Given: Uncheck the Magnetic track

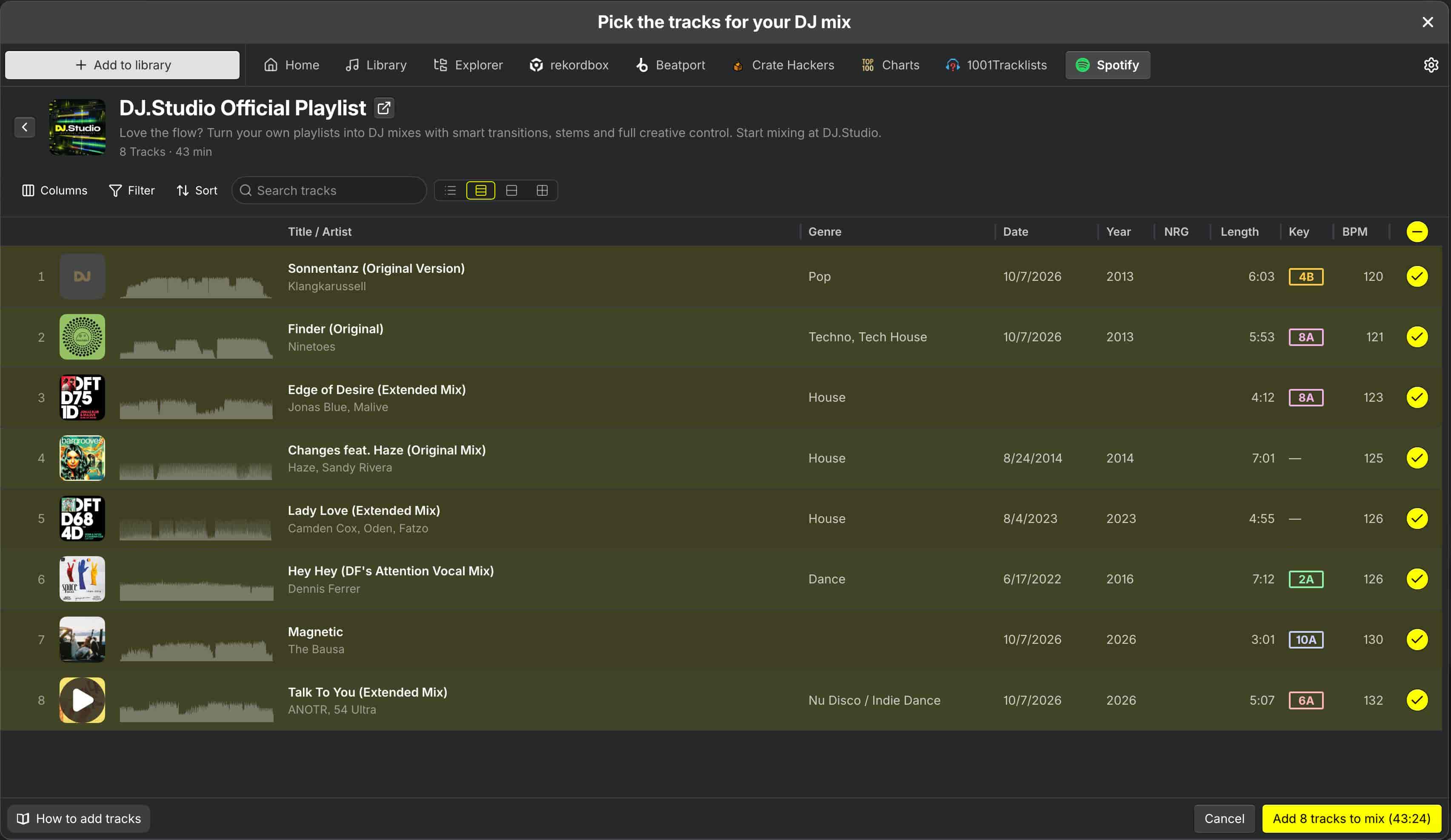Looking at the screenshot, I should click(x=1417, y=640).
